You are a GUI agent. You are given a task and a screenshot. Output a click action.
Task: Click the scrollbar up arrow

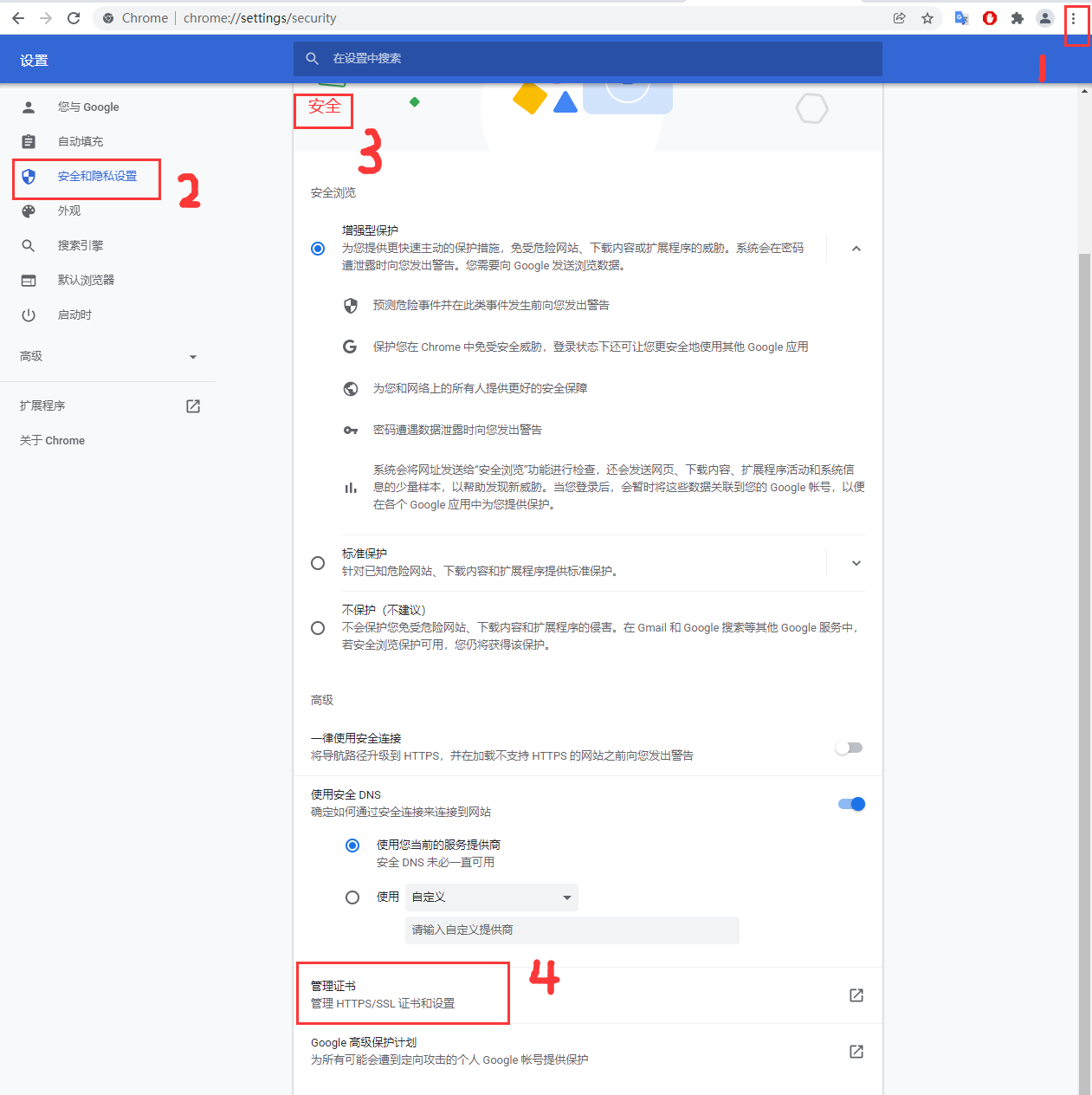coord(1085,90)
